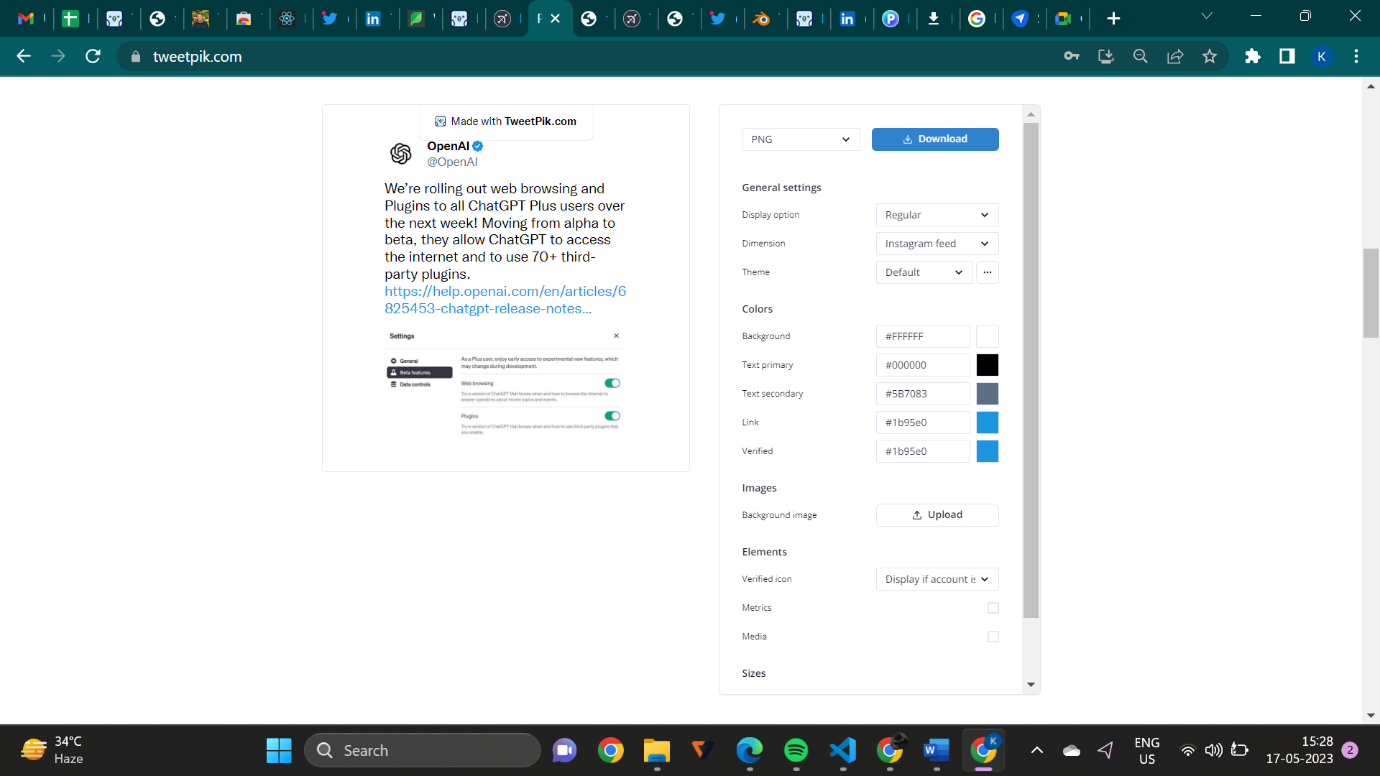This screenshot has width=1380, height=776.
Task: Share this page from the address bar
Action: (x=1175, y=57)
